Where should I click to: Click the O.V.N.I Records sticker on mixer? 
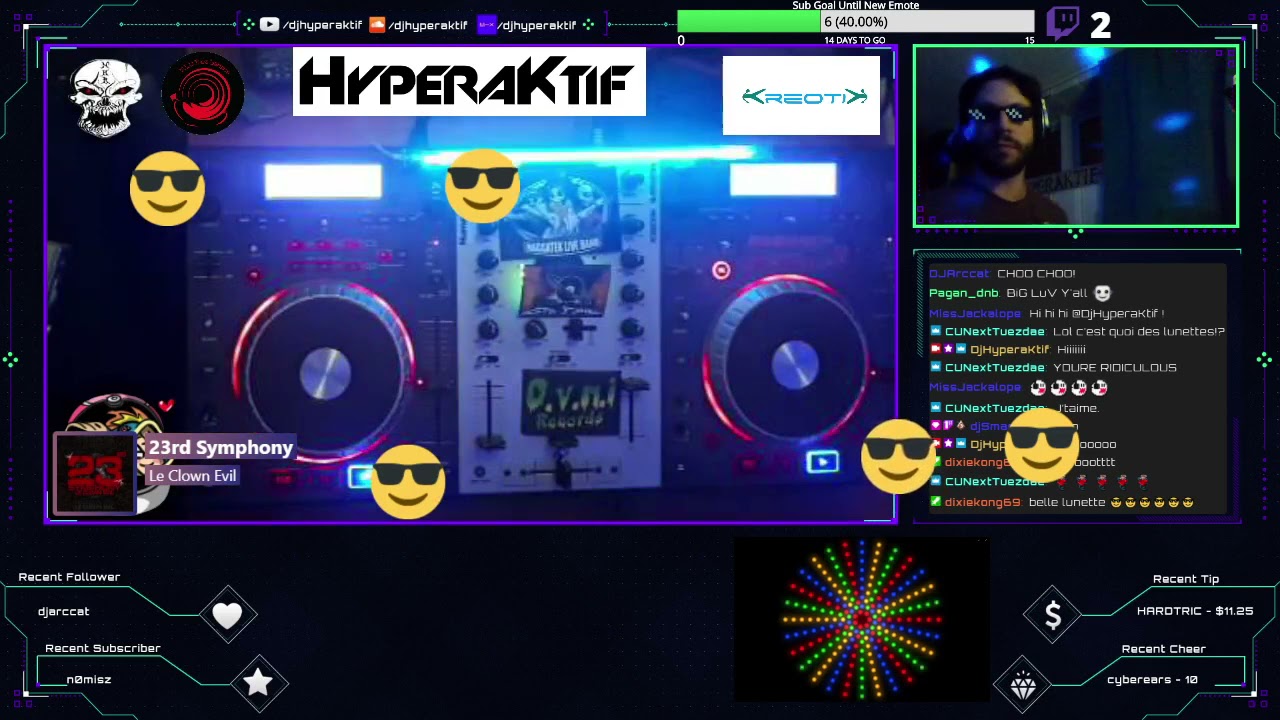coord(571,403)
